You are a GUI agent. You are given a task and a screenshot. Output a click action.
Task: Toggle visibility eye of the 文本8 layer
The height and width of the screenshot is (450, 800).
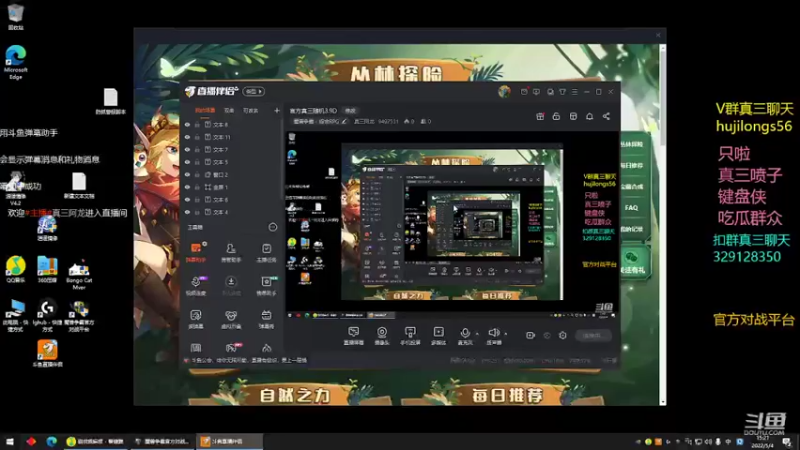[187, 124]
